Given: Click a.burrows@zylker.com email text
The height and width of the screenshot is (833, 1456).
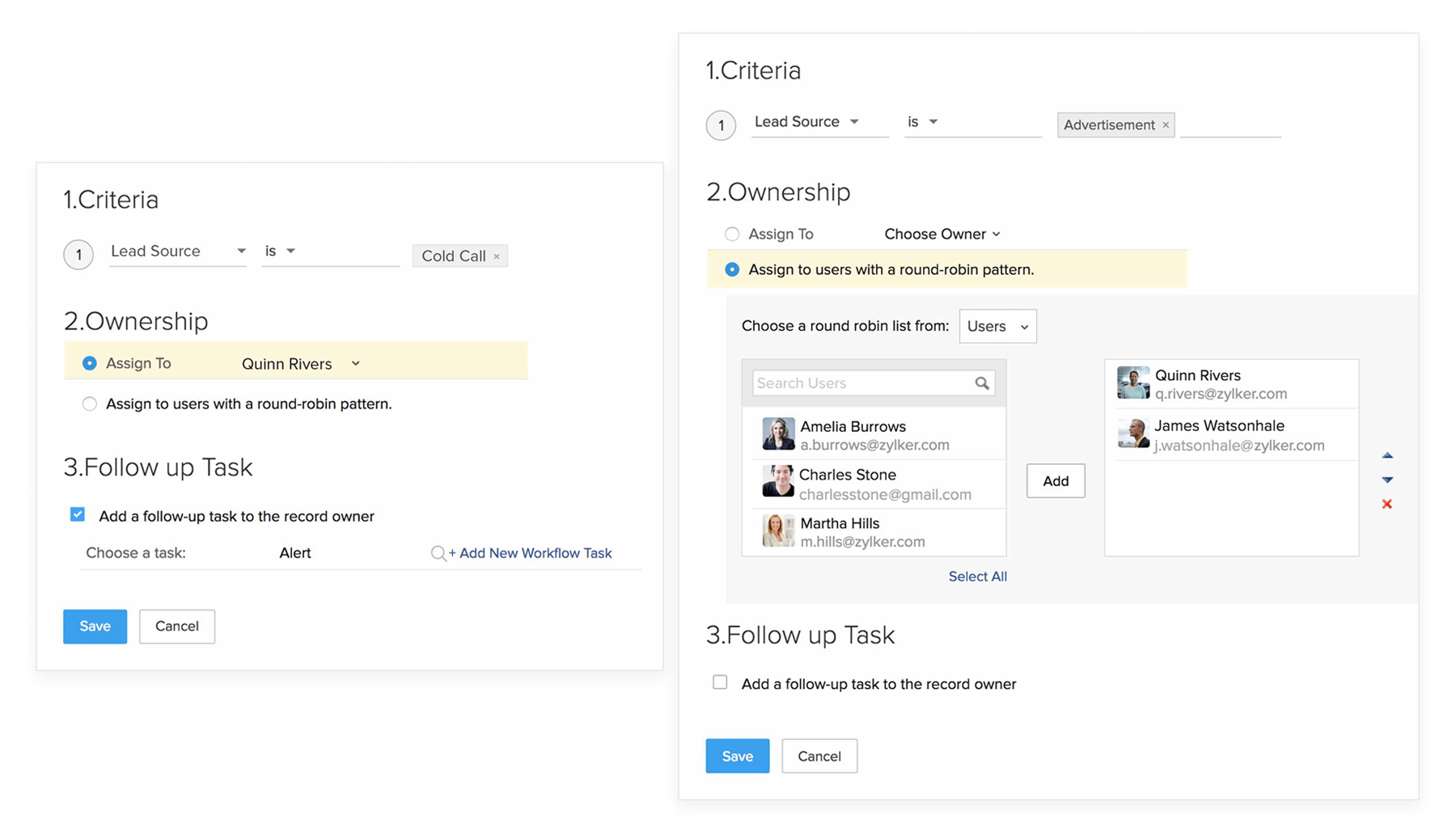Looking at the screenshot, I should (x=874, y=446).
